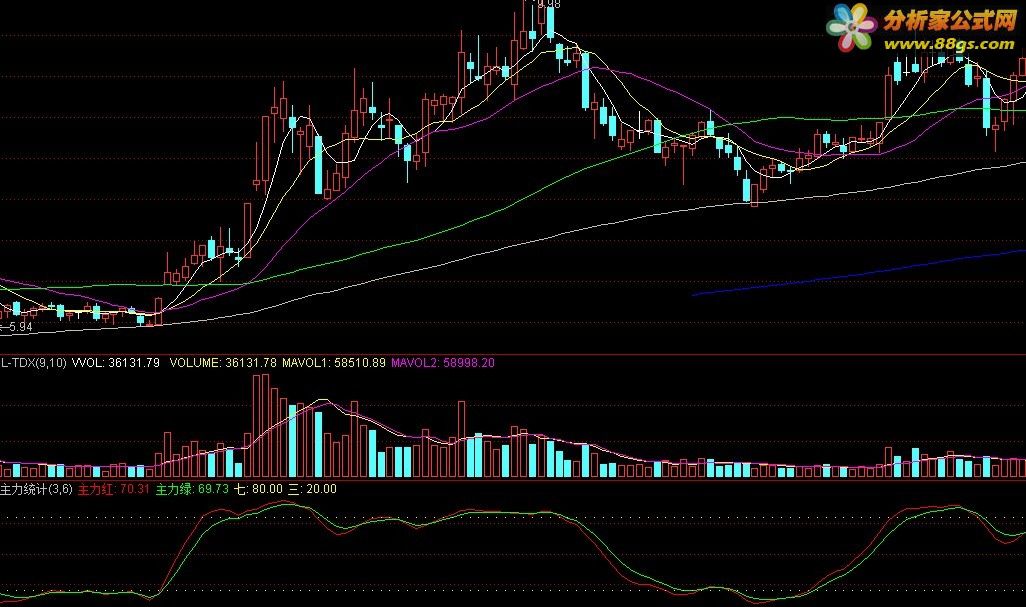The image size is (1026, 607).
Task: Click the 七: 80.00 threshold label
Action: click(258, 489)
